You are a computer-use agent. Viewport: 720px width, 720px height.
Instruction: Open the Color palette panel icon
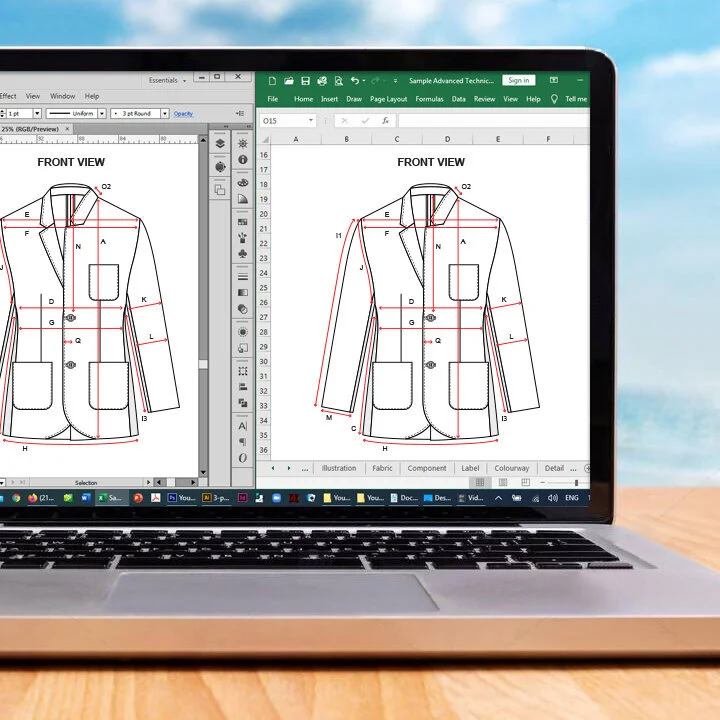[243, 182]
